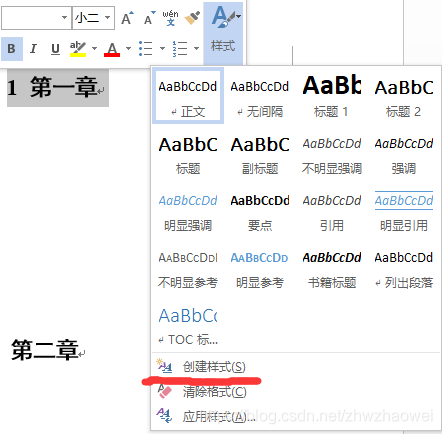
Task: Select 清除格式(C) menu entry
Action: (296, 391)
